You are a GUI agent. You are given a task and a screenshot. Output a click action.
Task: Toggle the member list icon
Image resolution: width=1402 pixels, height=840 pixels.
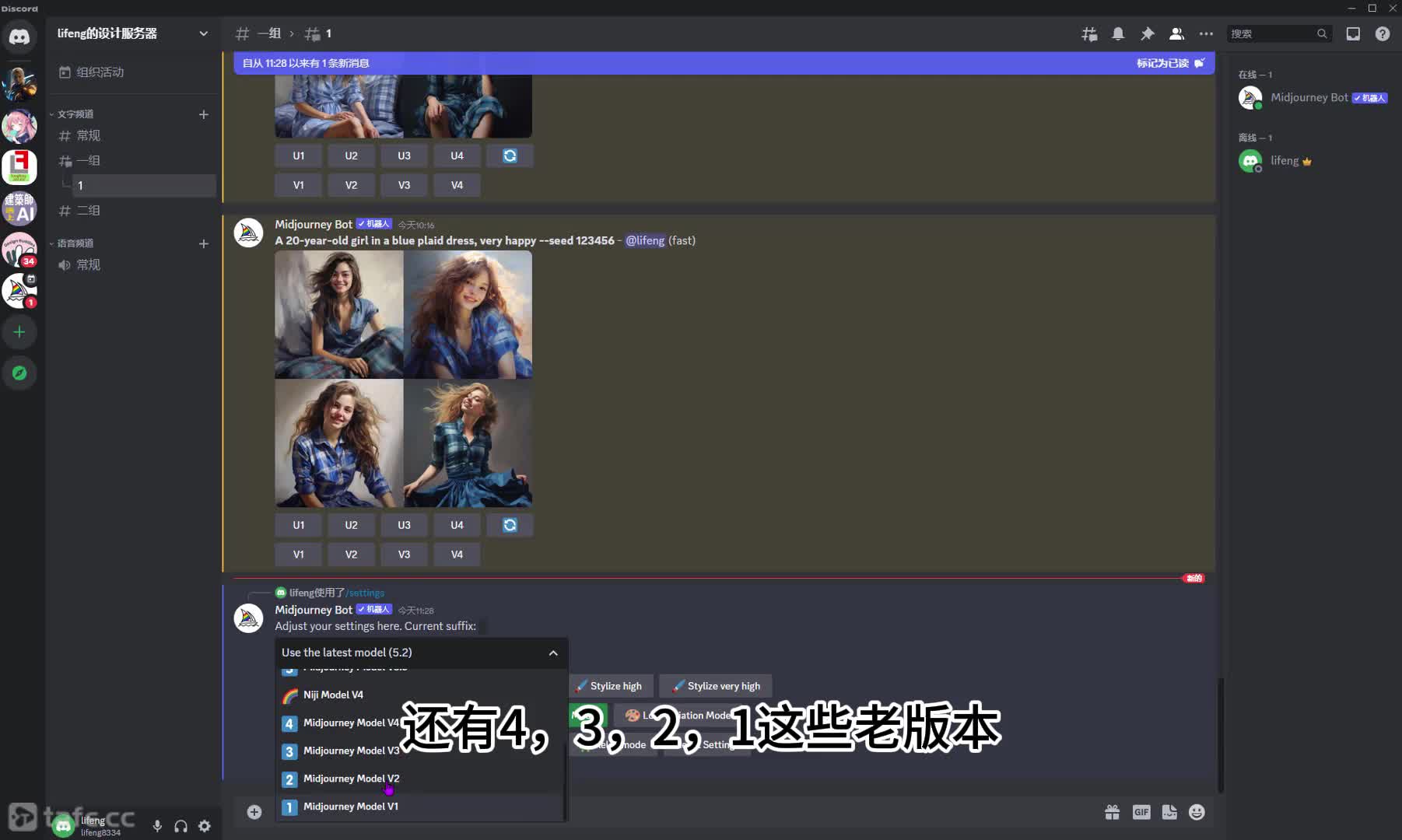click(x=1176, y=33)
